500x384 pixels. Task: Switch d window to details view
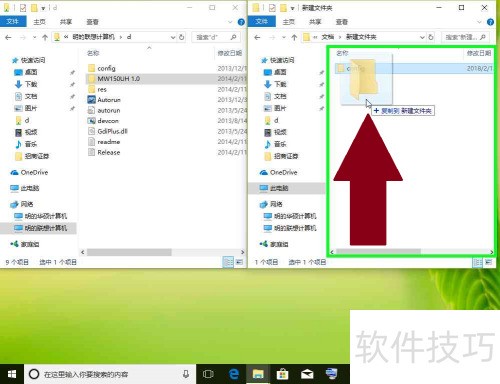tap(228, 262)
